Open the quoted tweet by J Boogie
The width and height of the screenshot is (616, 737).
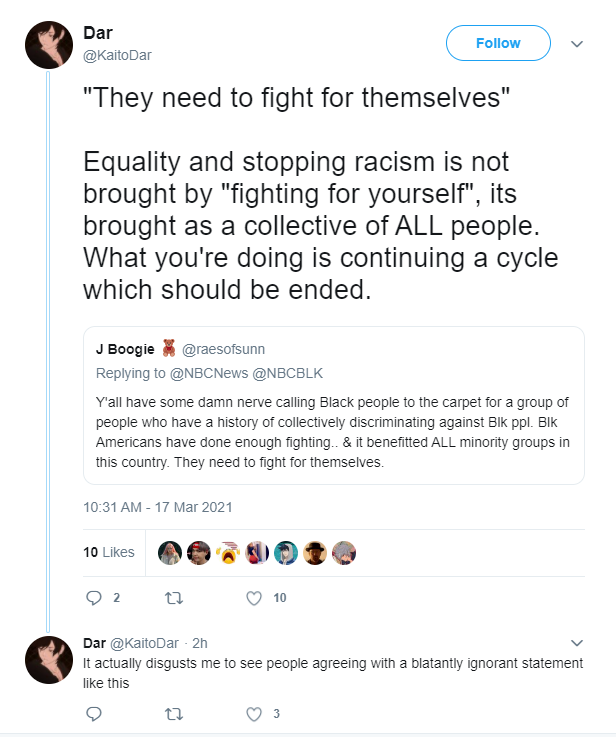(x=334, y=405)
